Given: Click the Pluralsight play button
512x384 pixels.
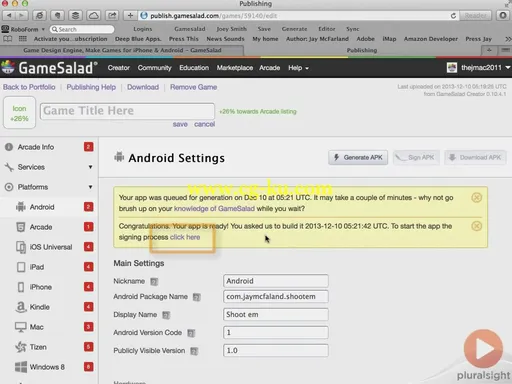Looking at the screenshot, I should click(483, 349).
